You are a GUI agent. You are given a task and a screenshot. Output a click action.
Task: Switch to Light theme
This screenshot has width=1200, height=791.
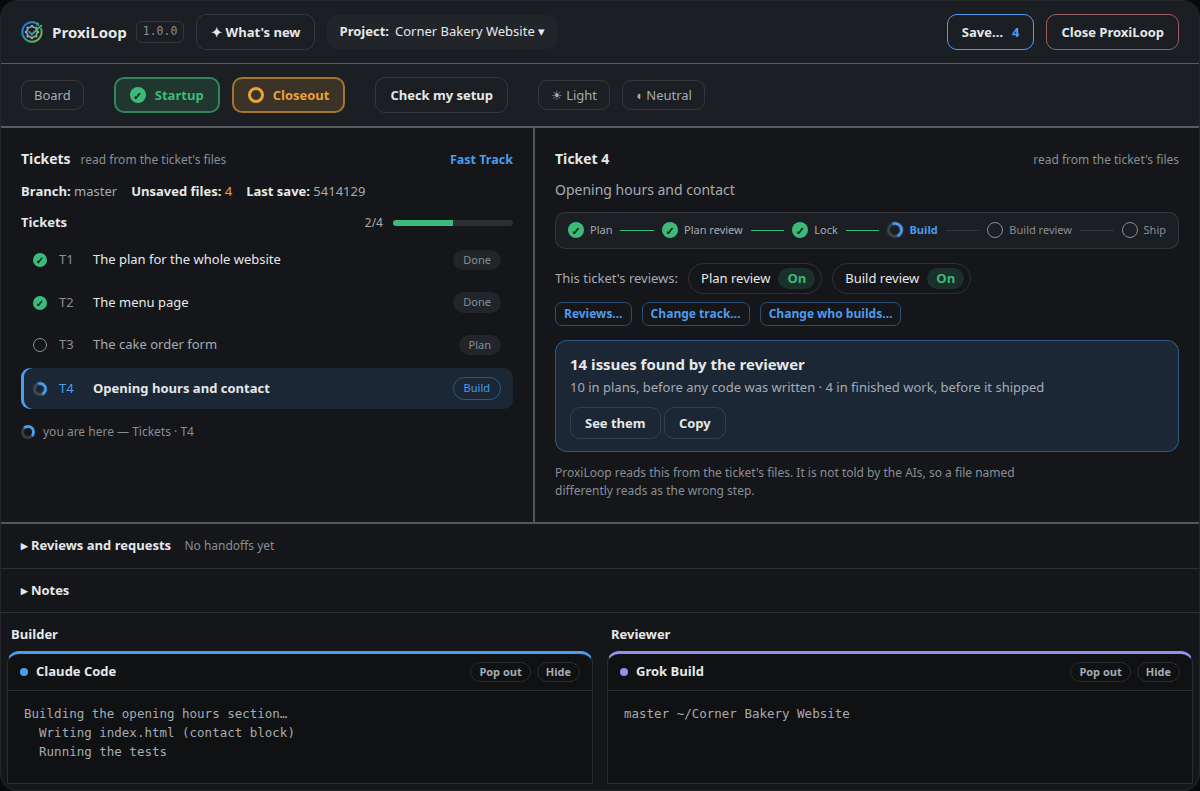coord(574,96)
